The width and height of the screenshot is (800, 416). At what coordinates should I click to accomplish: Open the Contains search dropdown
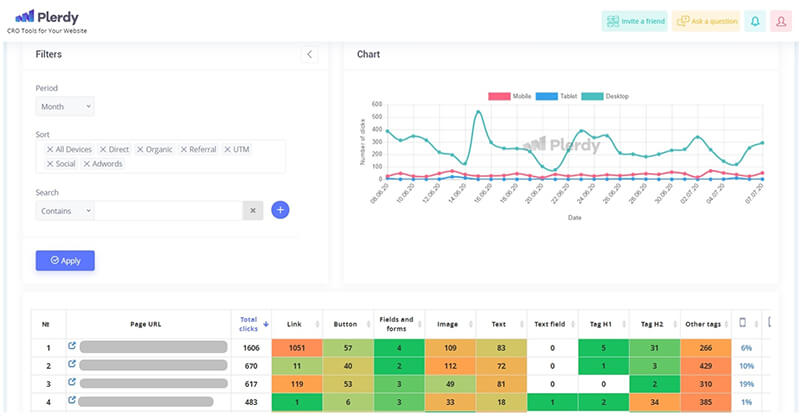click(x=64, y=210)
